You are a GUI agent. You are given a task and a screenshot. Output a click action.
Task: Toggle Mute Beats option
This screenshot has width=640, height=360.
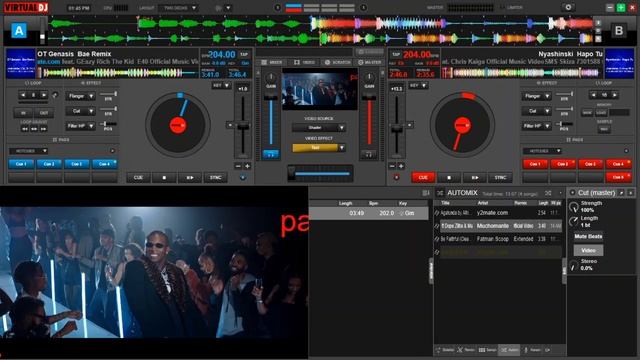click(588, 236)
